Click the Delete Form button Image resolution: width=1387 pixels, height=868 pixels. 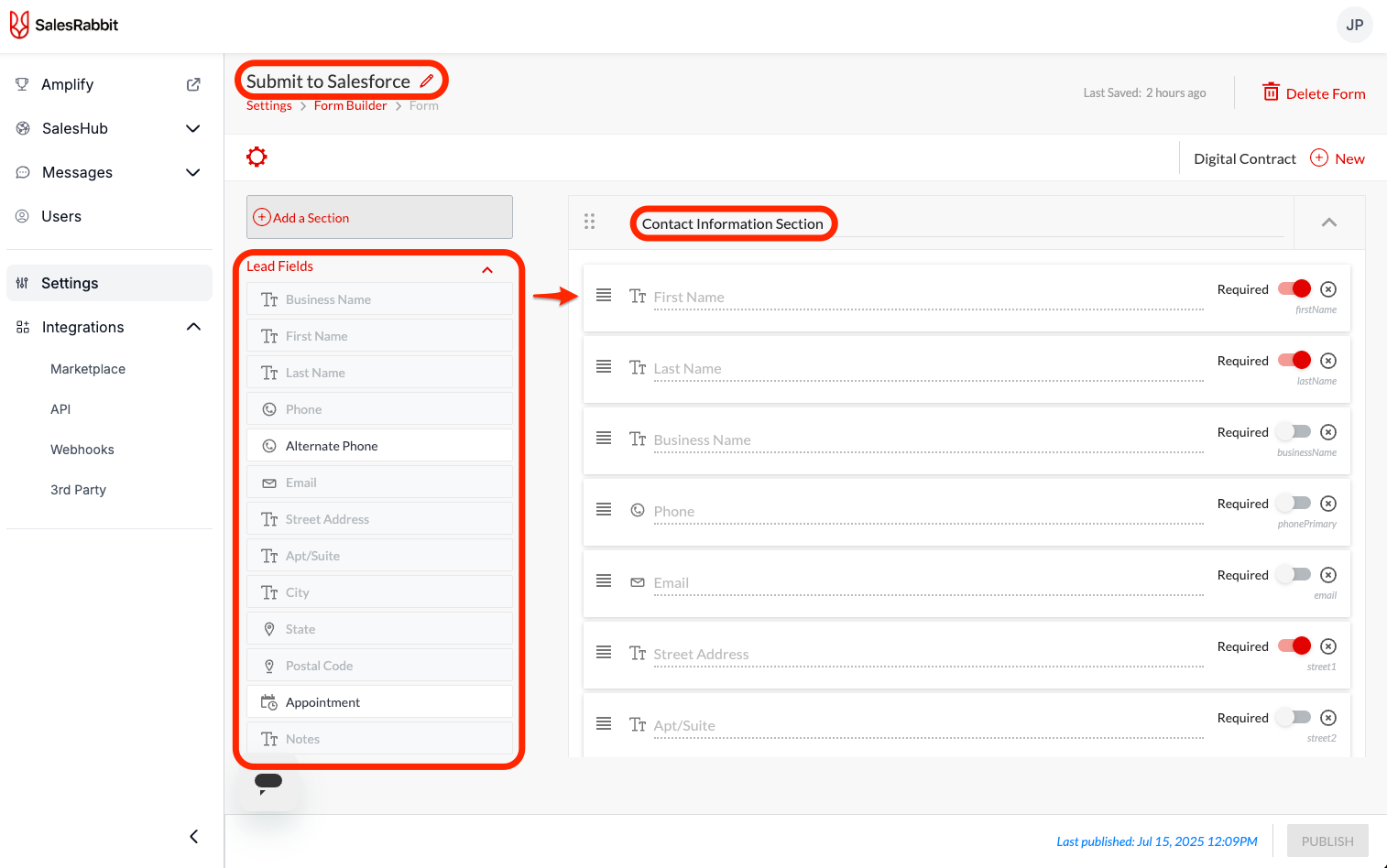(1314, 92)
